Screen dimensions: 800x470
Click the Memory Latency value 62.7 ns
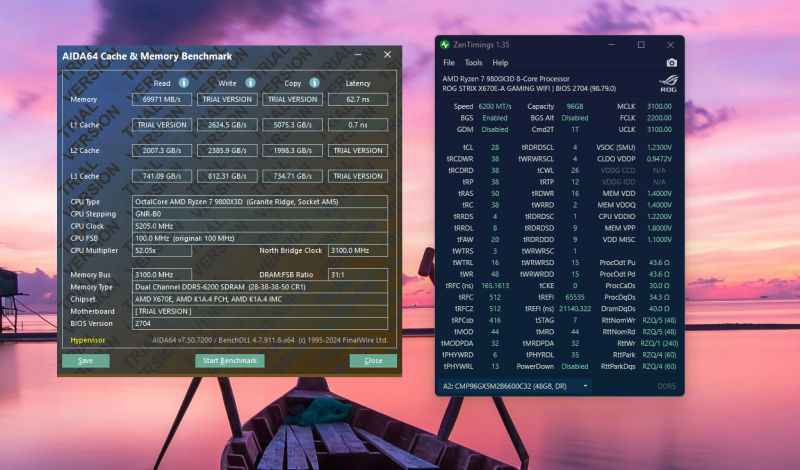(358, 100)
